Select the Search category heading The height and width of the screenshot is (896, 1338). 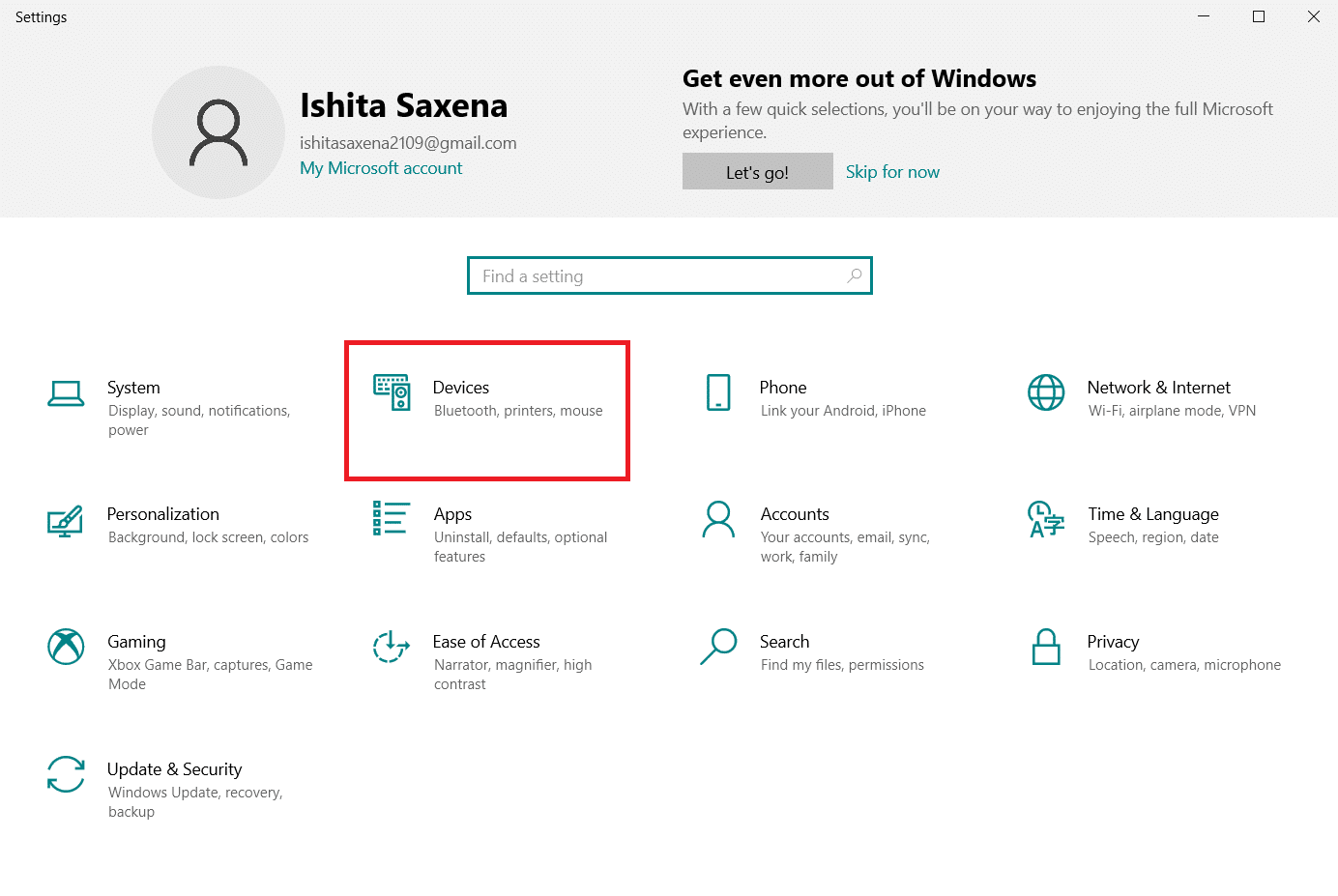tap(785, 642)
